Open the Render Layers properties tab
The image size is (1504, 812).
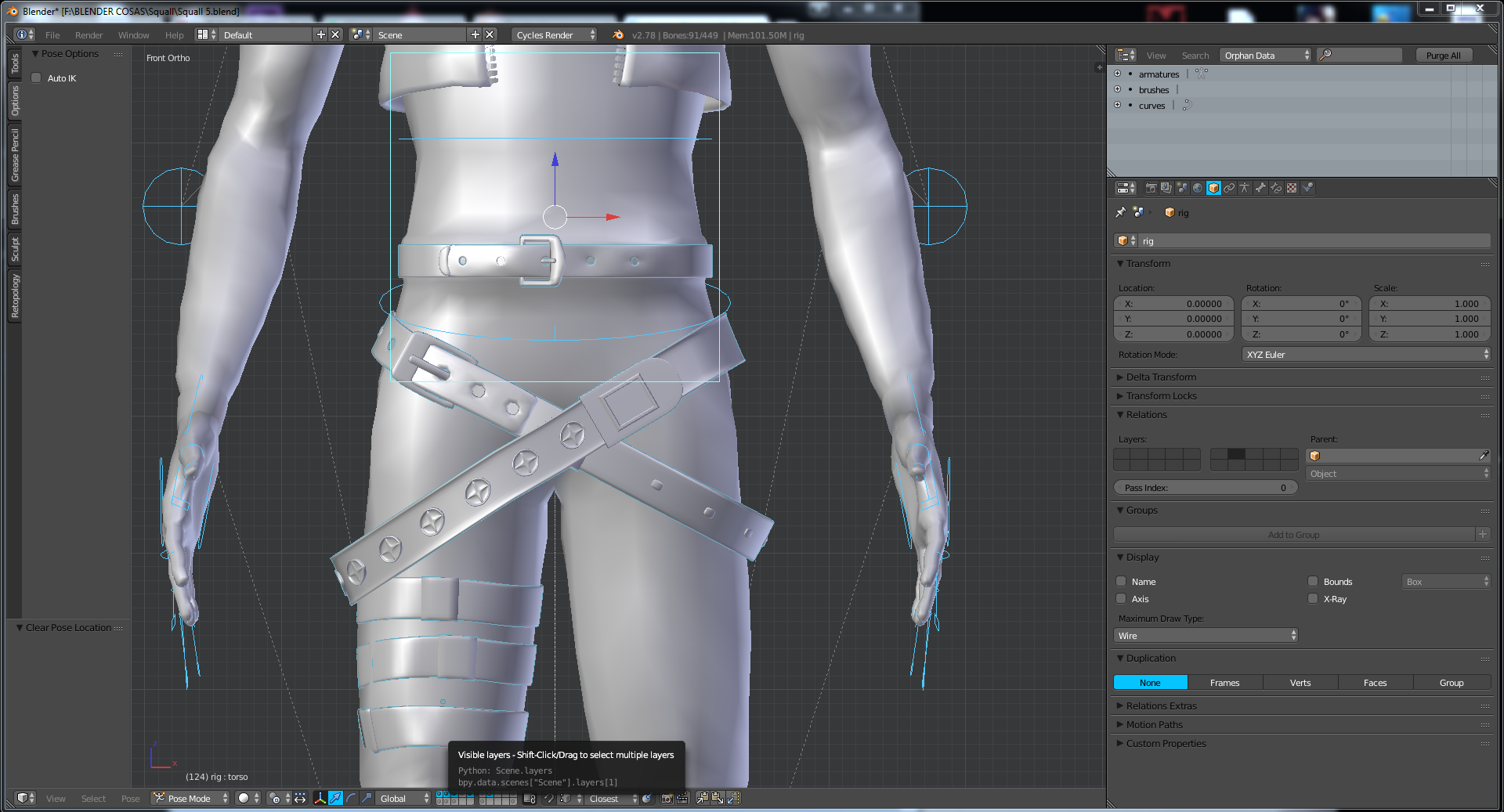coord(1166,188)
